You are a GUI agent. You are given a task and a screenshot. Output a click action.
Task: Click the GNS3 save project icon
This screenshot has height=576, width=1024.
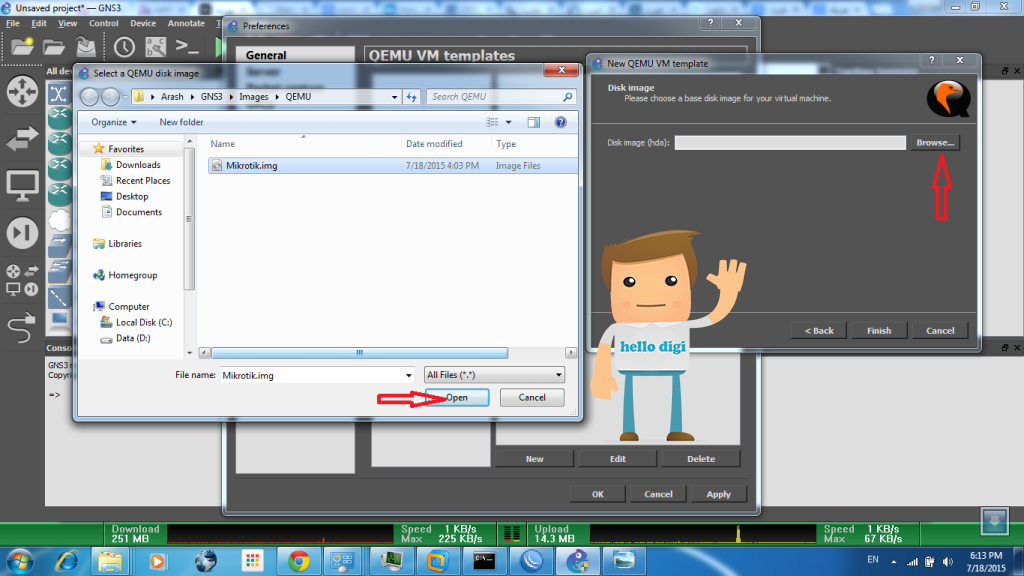[86, 47]
